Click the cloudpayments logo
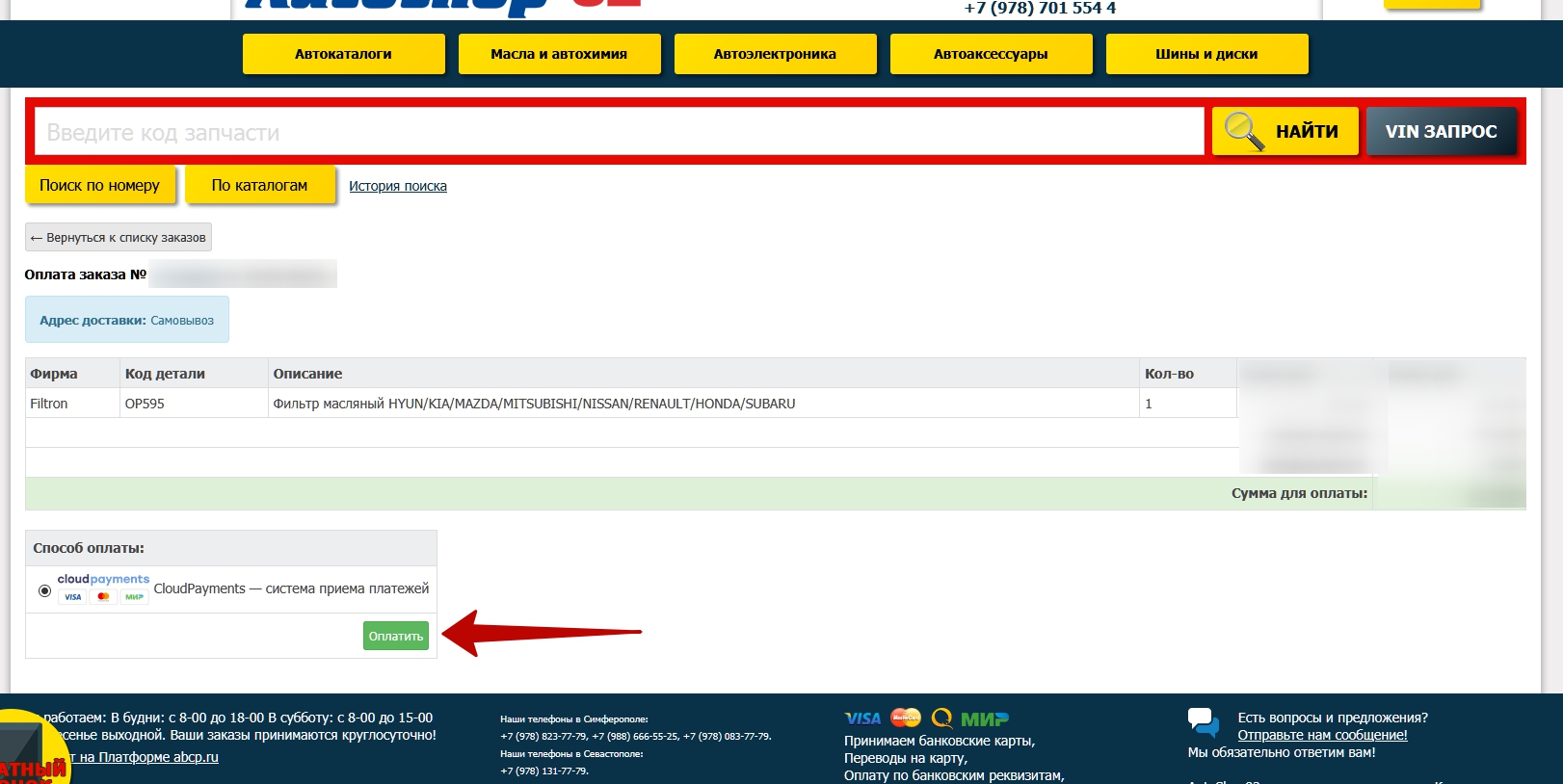The width and height of the screenshot is (1563, 784). coord(103,579)
